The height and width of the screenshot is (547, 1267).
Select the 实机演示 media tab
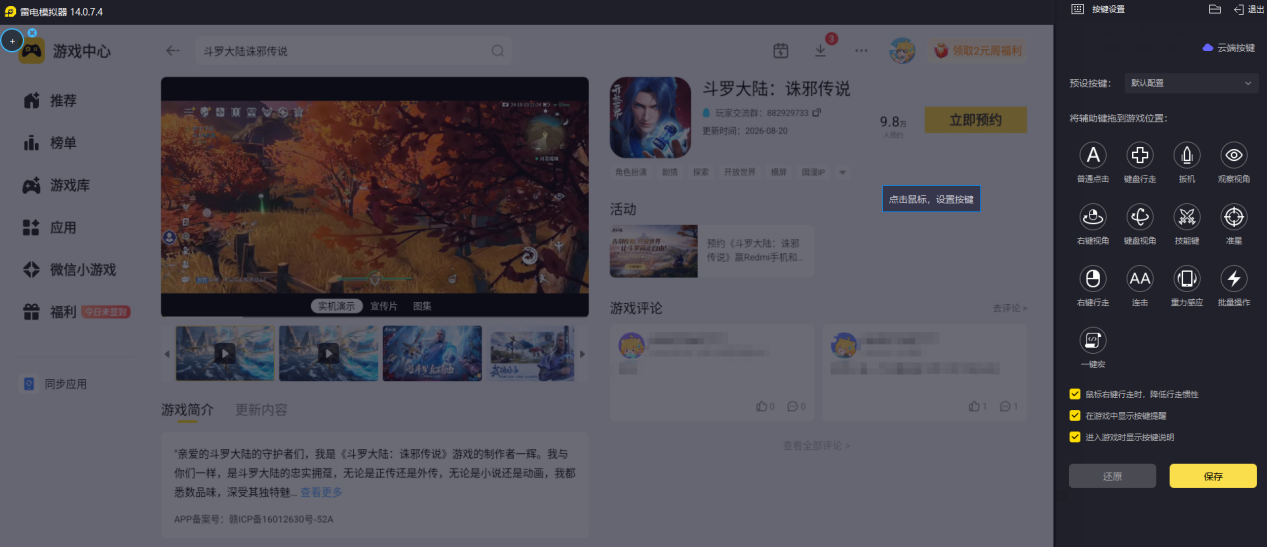coord(335,306)
